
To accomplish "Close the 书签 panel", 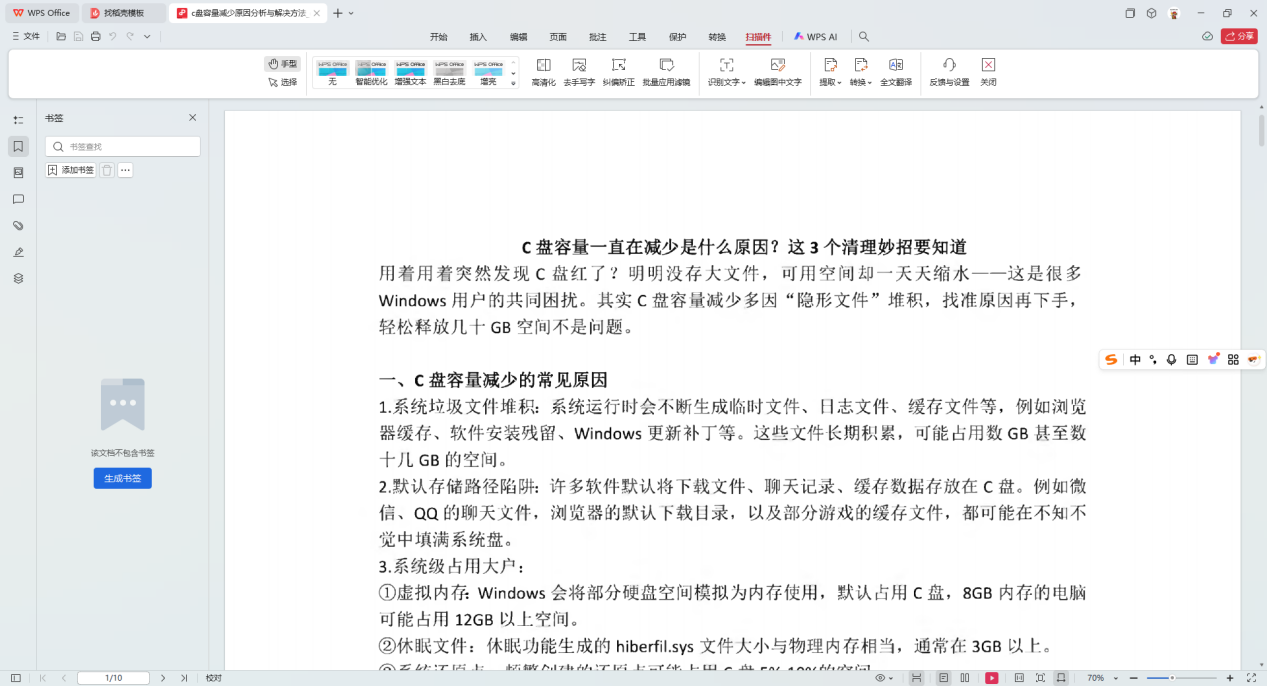I will [193, 118].
